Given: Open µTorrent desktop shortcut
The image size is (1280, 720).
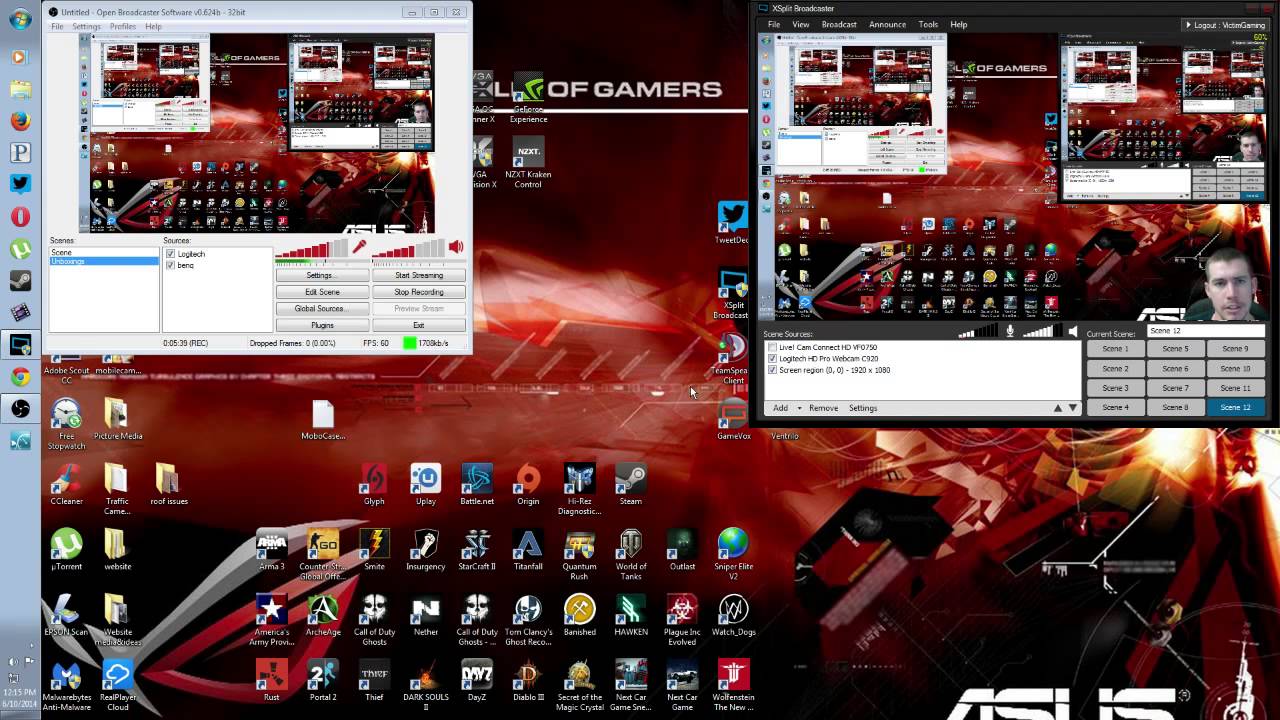Looking at the screenshot, I should pos(66,551).
